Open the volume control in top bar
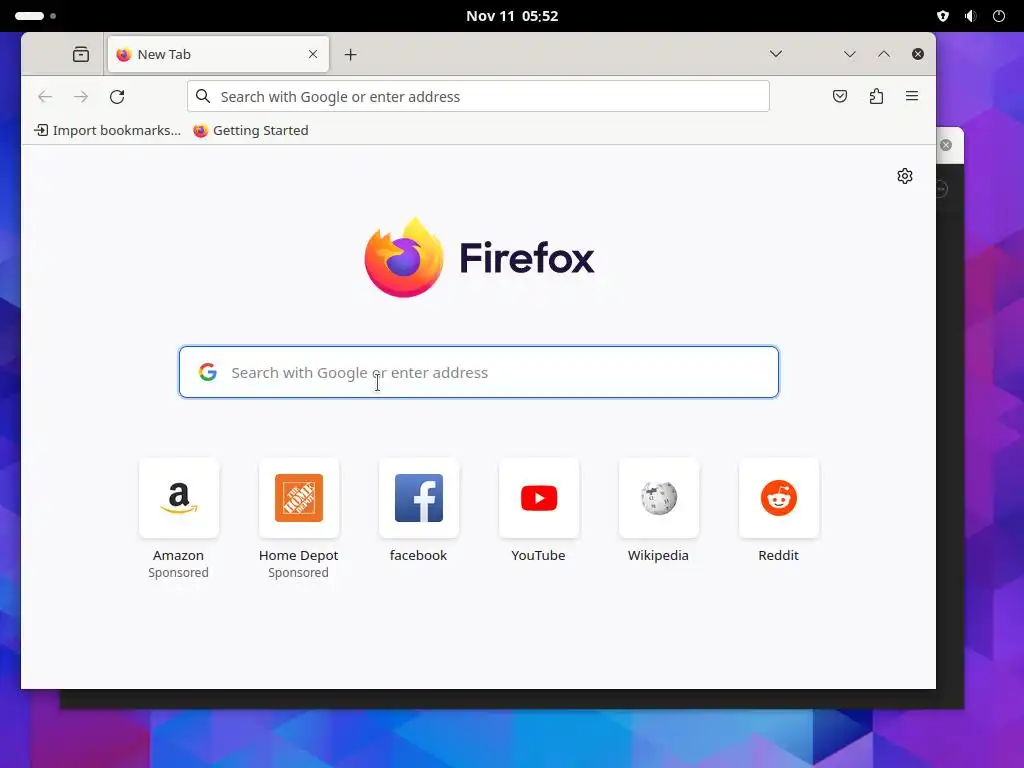This screenshot has height=768, width=1024. (970, 16)
